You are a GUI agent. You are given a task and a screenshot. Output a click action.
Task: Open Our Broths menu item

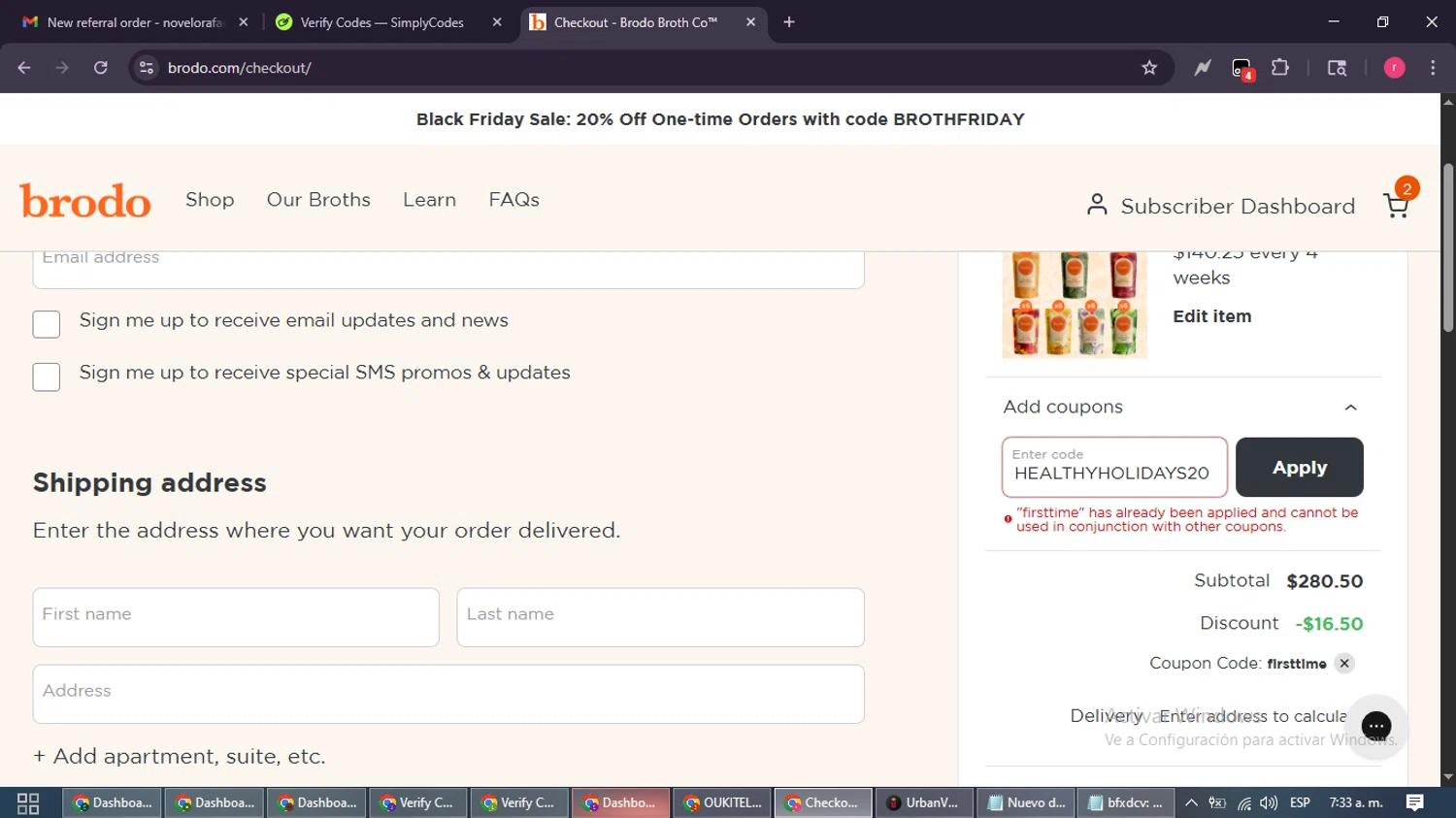tap(318, 200)
